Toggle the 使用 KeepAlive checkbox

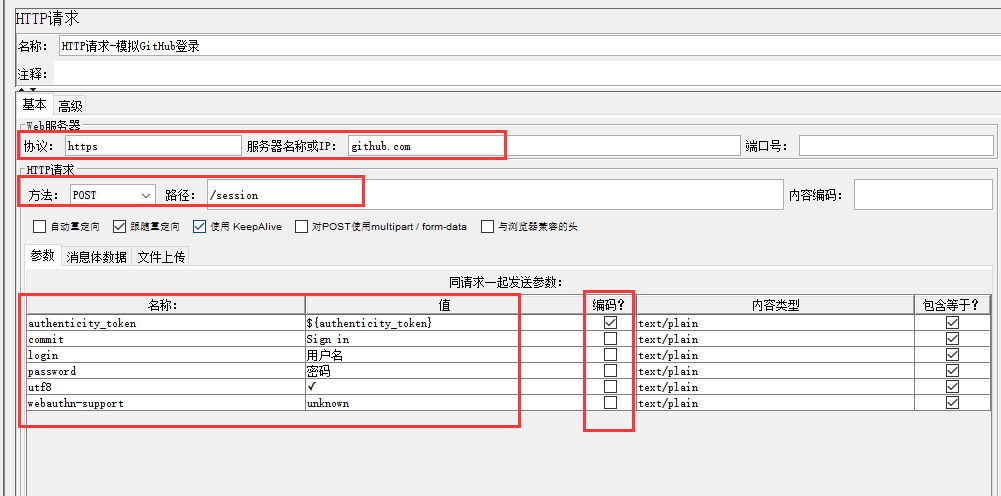coord(199,227)
